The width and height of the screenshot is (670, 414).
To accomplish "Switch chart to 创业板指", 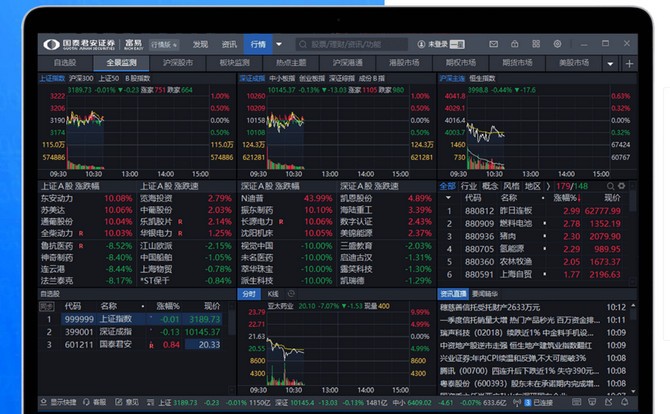I will [x=312, y=78].
